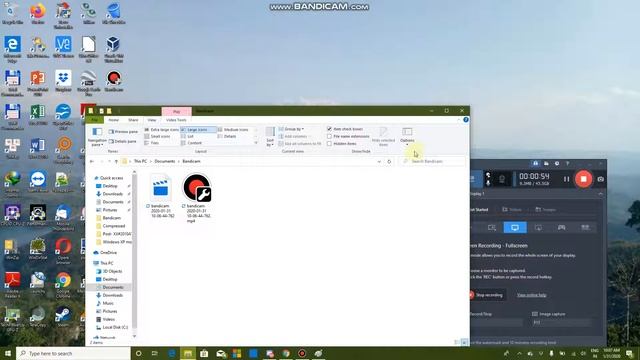
Task: Open the Navigation pane dropdown in the ribbon
Action: pos(97,137)
